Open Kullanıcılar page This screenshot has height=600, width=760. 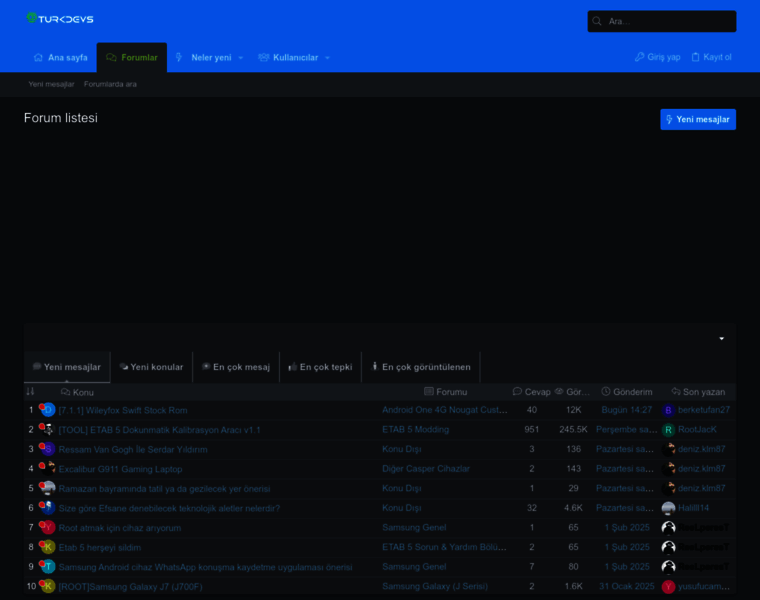pyautogui.click(x=295, y=58)
